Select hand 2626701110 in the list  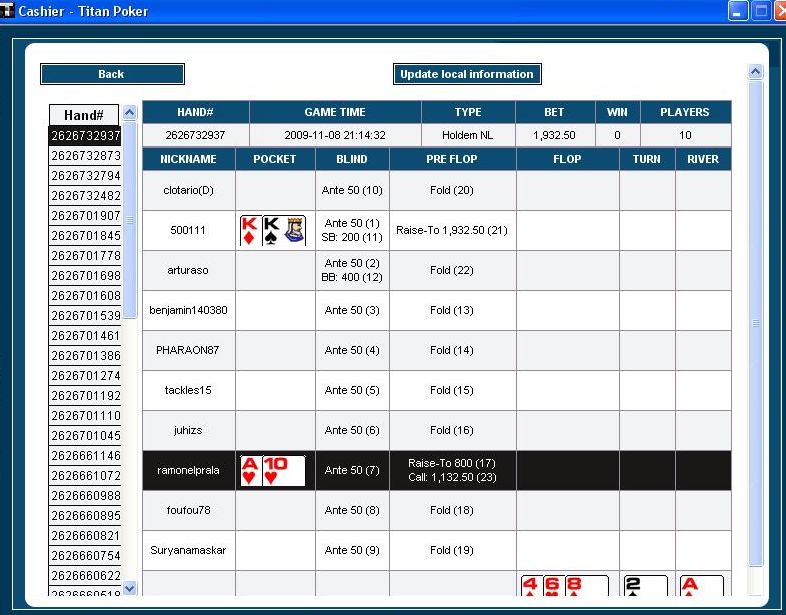(x=85, y=416)
